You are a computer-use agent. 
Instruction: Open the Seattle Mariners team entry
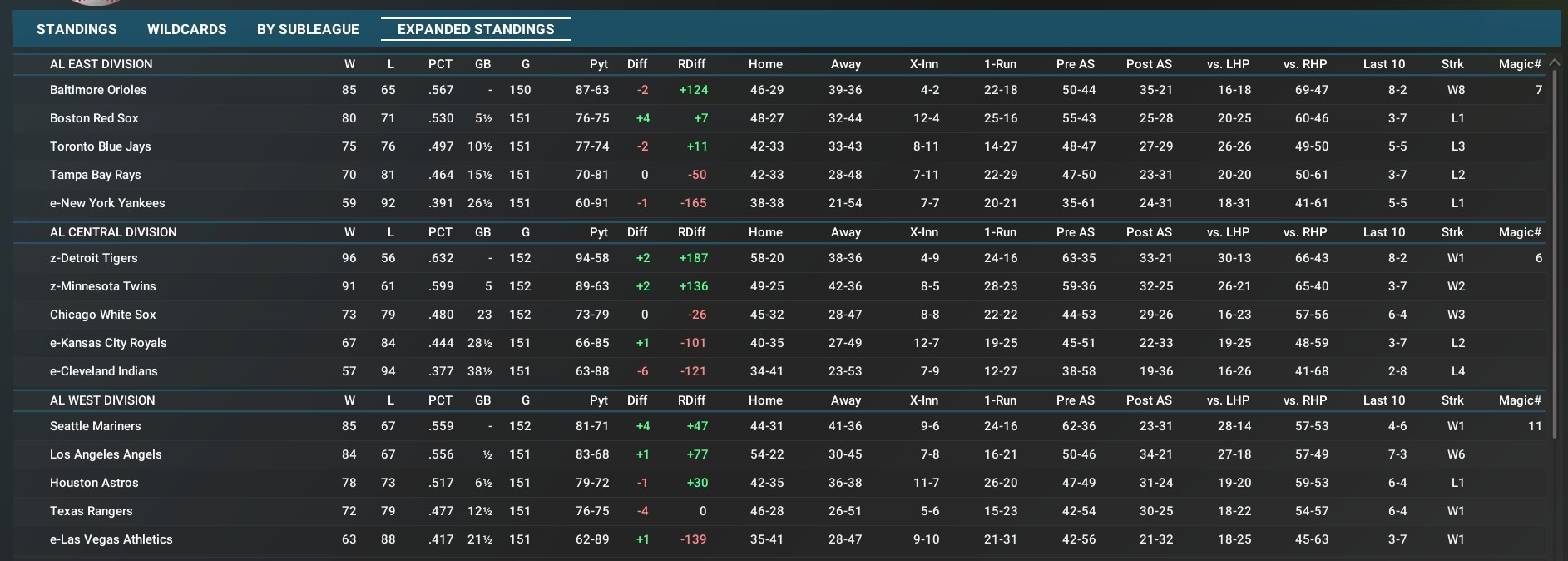tap(96, 426)
